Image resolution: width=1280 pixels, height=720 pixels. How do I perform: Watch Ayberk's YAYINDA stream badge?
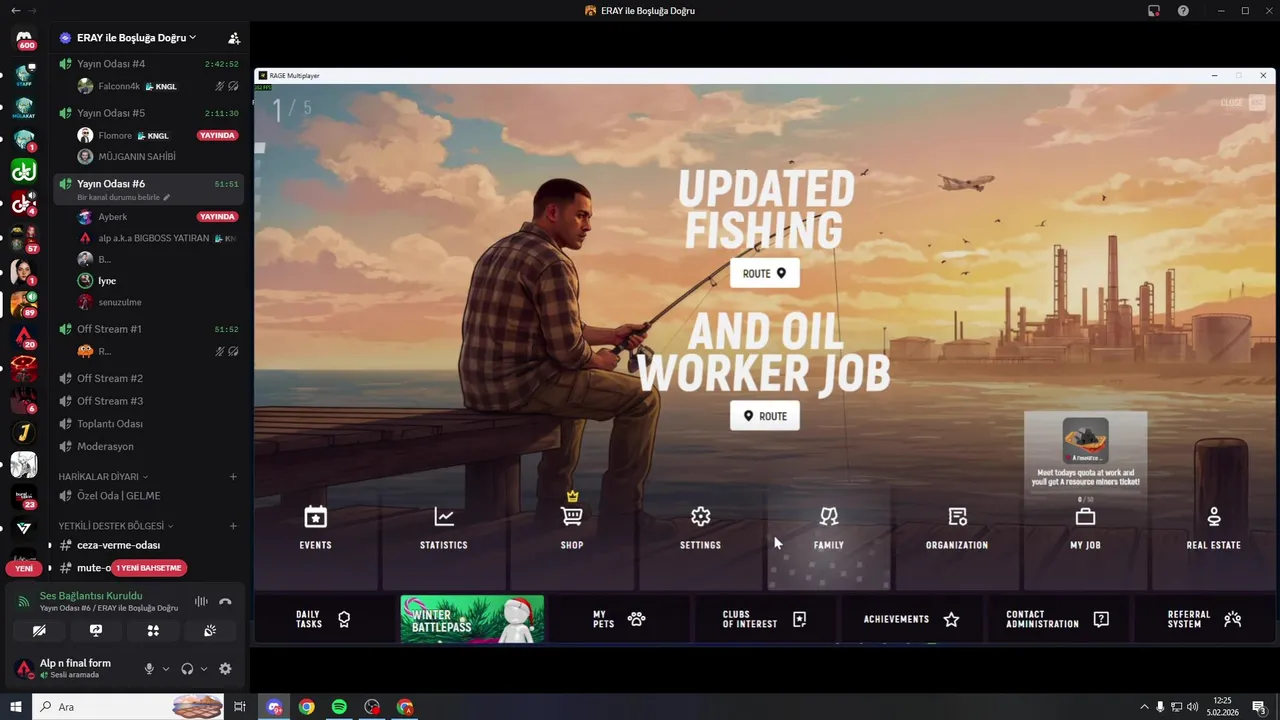[x=217, y=216]
